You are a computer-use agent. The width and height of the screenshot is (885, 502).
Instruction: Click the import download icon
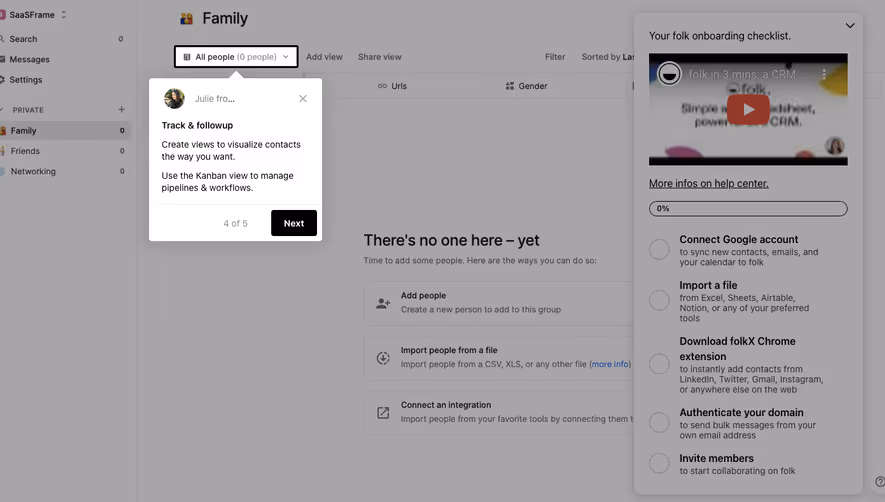(x=383, y=358)
